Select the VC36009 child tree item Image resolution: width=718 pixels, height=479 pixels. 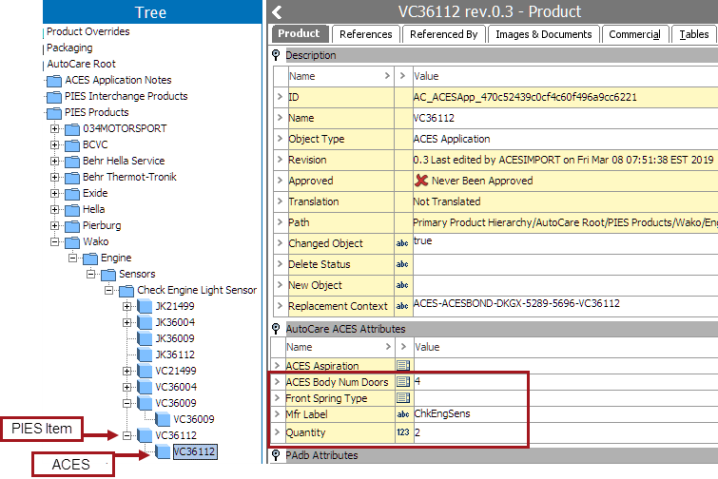(194, 419)
